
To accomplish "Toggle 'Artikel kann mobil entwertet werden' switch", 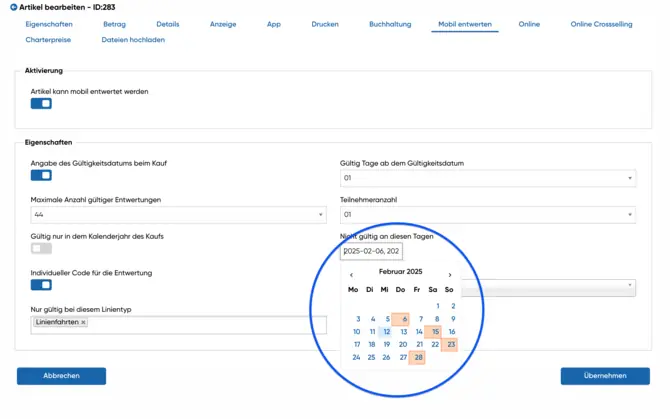I will click(x=41, y=104).
